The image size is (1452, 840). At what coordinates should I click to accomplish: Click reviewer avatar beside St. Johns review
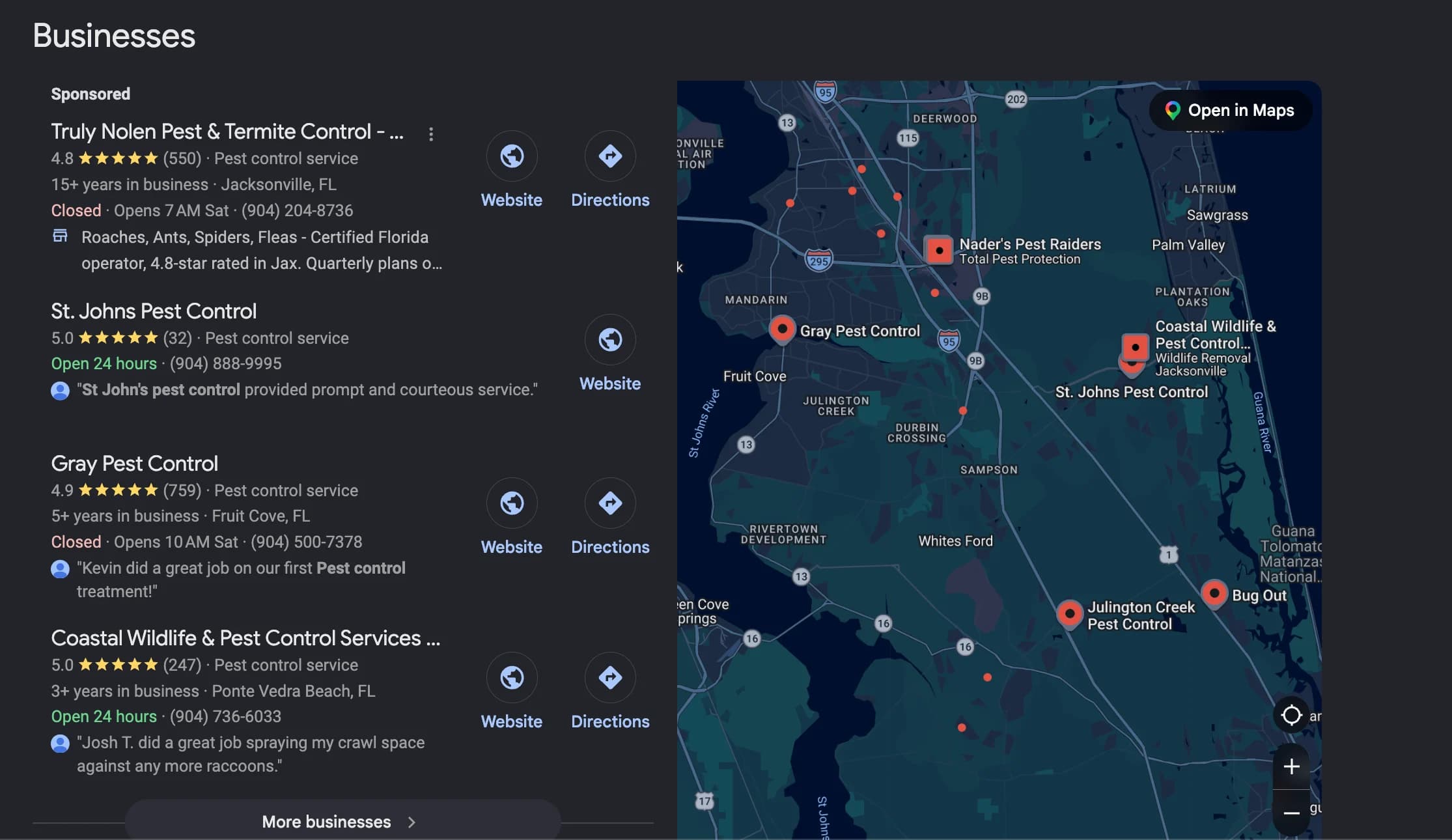60,391
